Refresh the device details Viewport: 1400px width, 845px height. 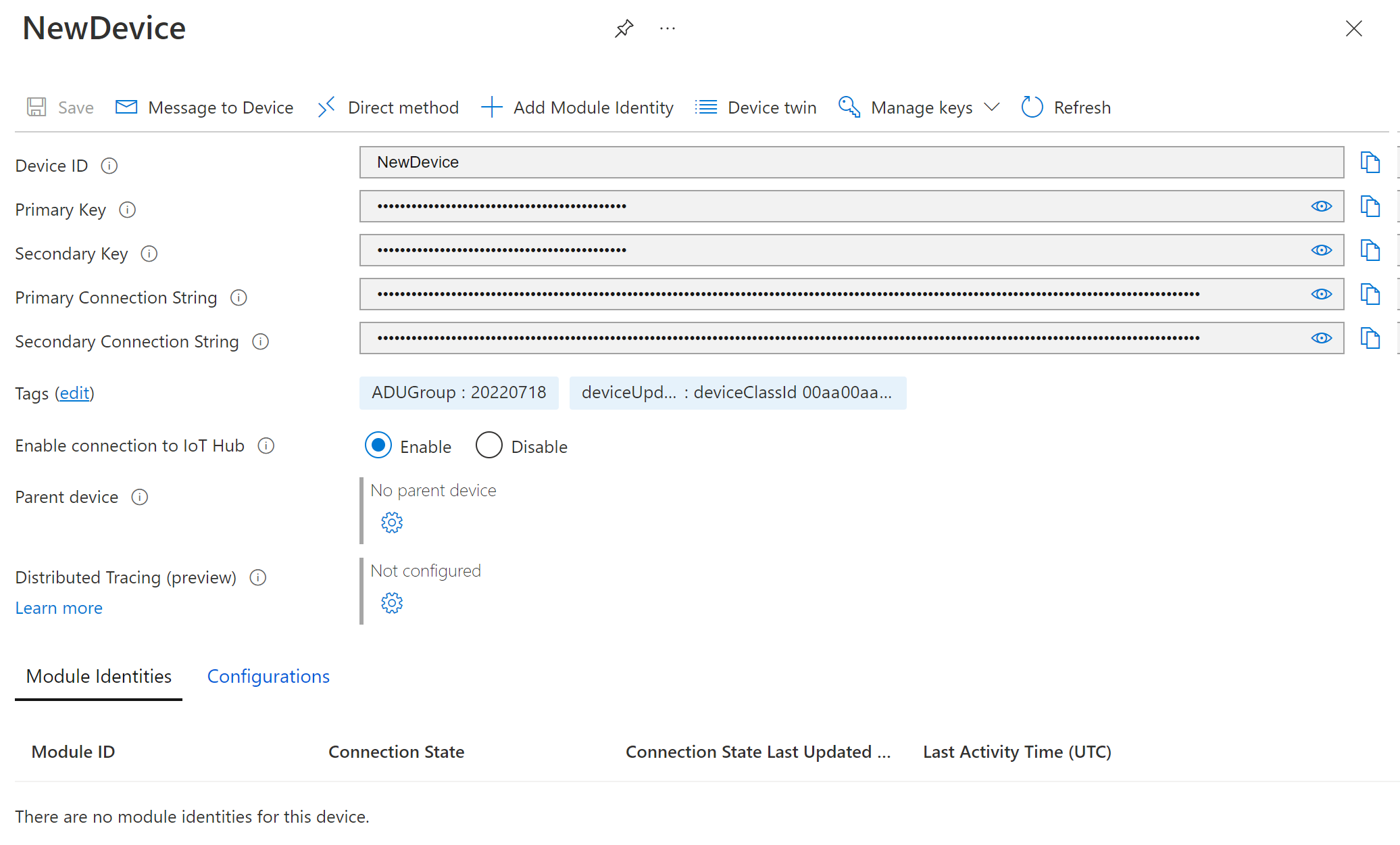pos(1066,107)
